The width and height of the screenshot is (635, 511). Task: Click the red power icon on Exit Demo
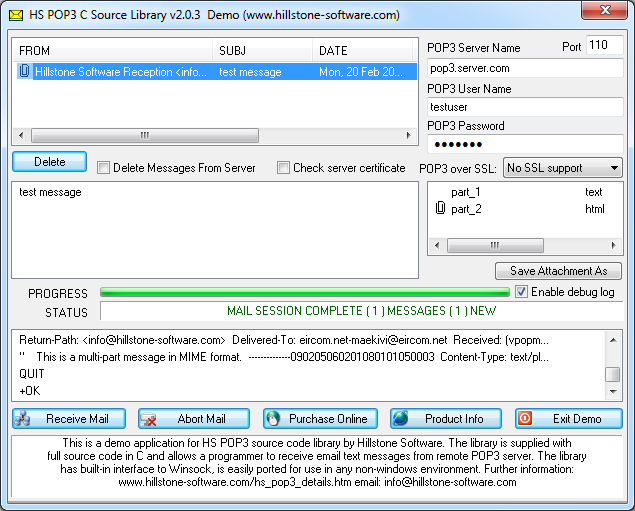525,418
